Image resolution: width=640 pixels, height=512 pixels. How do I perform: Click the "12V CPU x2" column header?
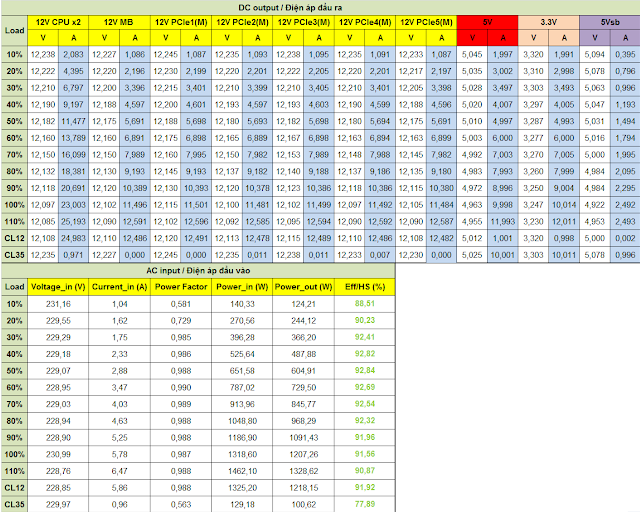pos(59,20)
